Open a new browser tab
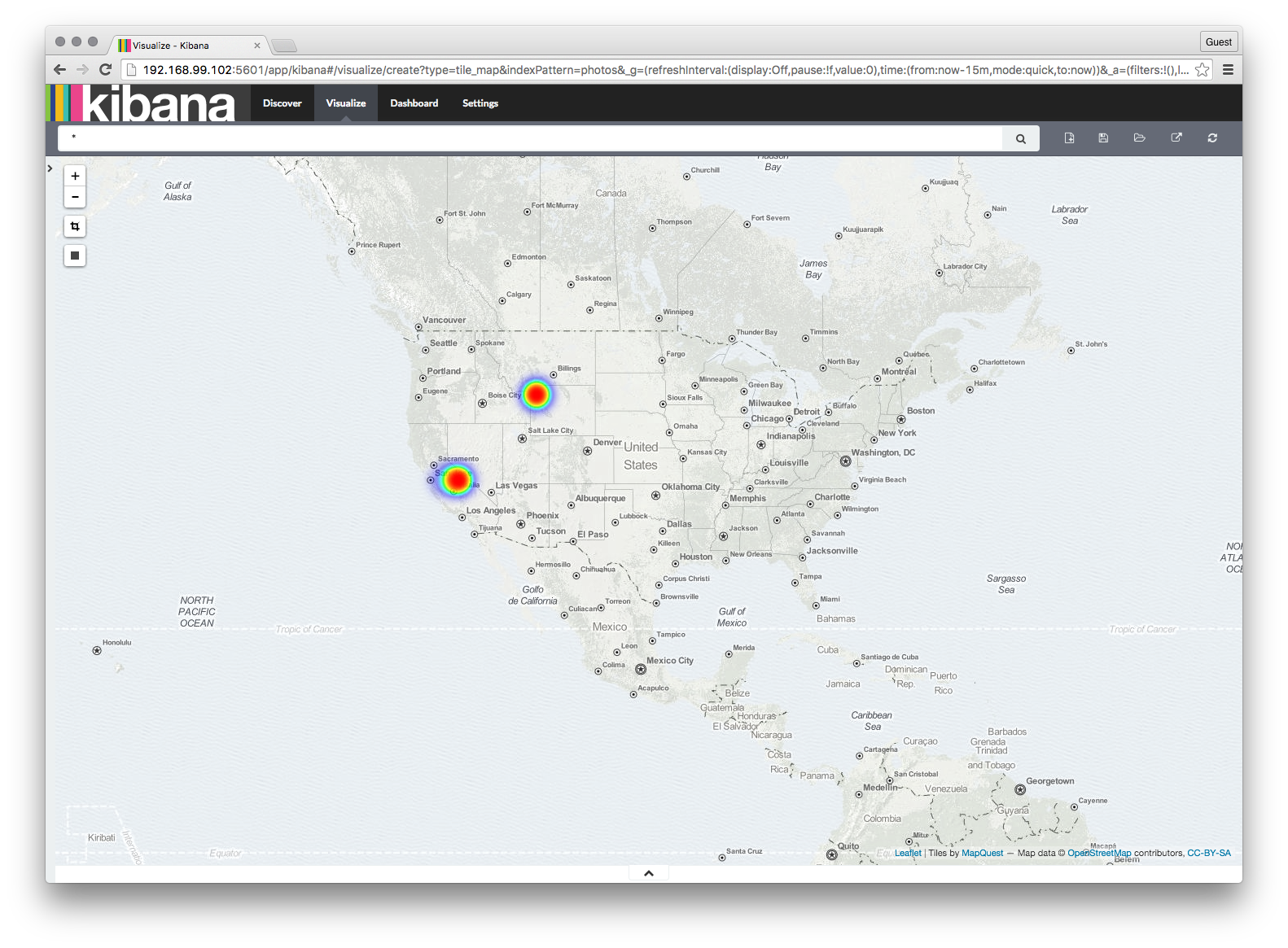The image size is (1288, 948). point(284,46)
